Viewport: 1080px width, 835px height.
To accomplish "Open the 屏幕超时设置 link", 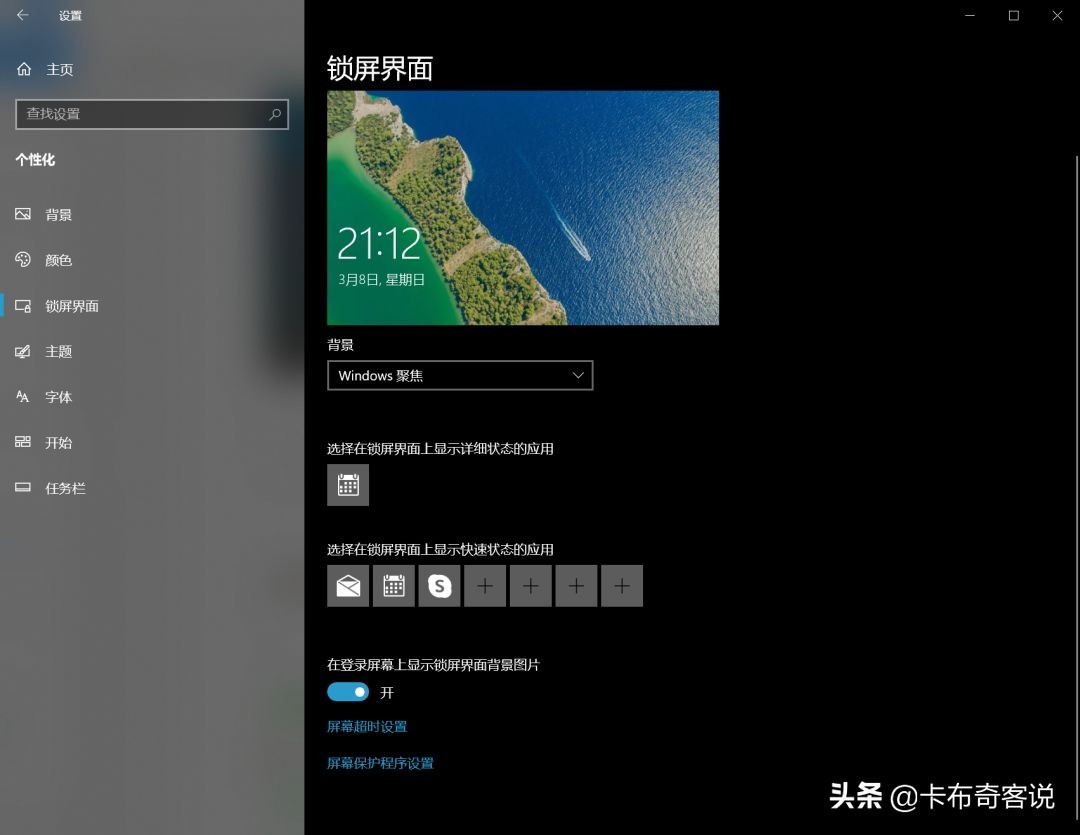I will click(x=367, y=726).
